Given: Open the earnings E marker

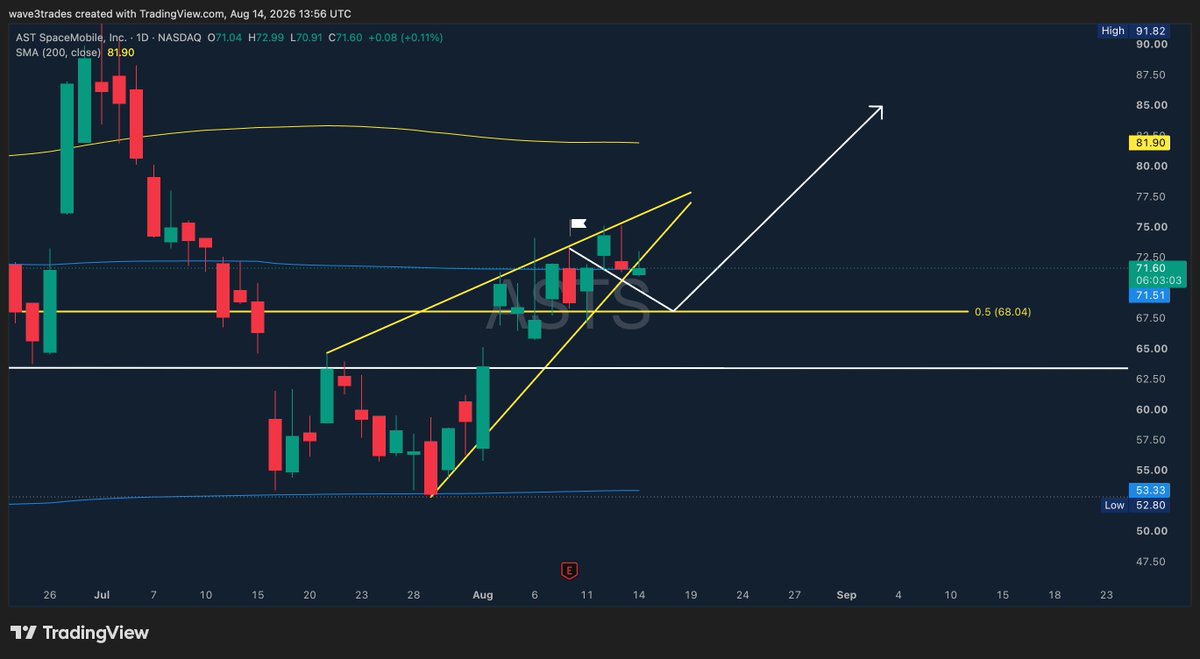Looking at the screenshot, I should point(569,571).
